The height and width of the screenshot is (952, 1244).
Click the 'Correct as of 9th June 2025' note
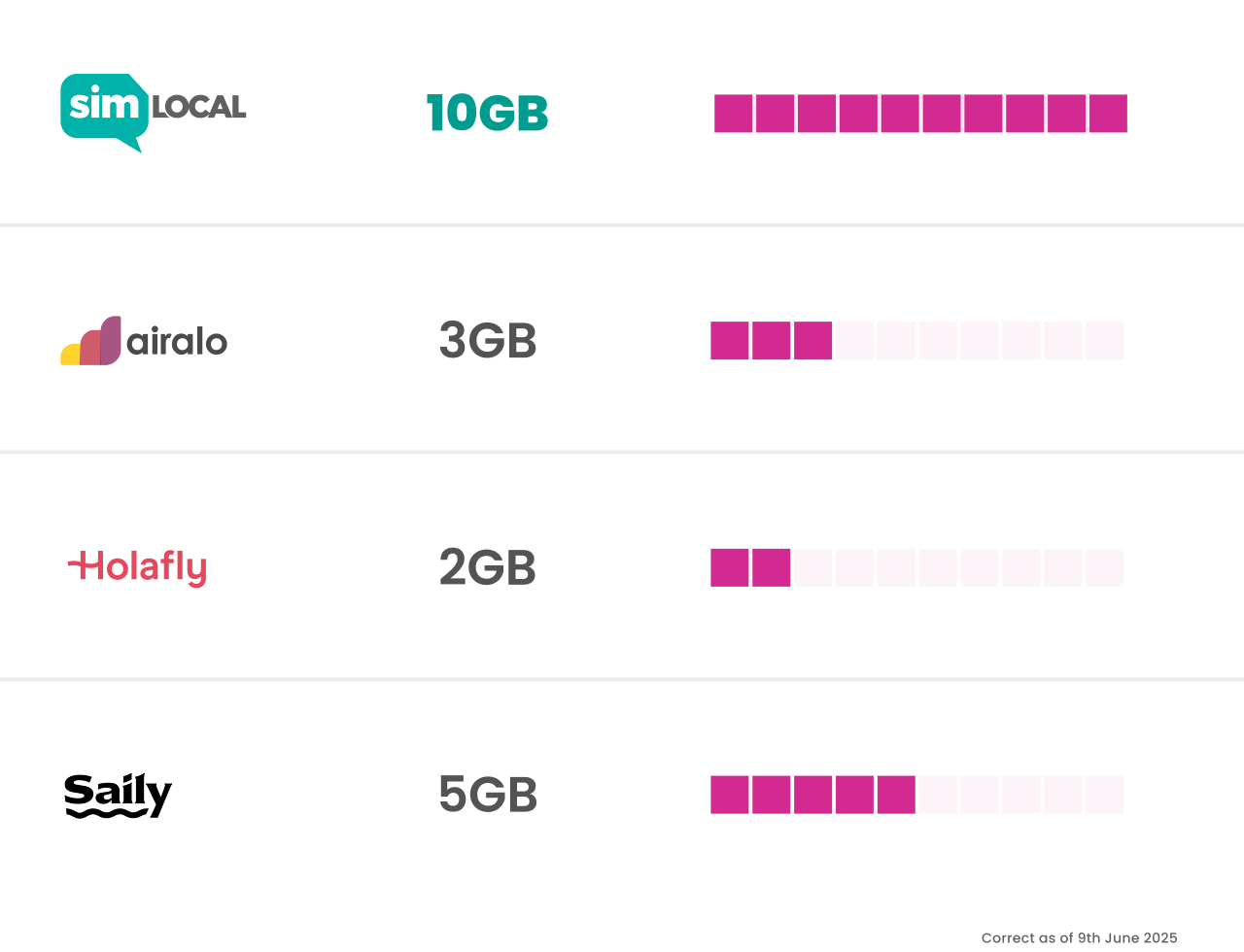point(1079,937)
